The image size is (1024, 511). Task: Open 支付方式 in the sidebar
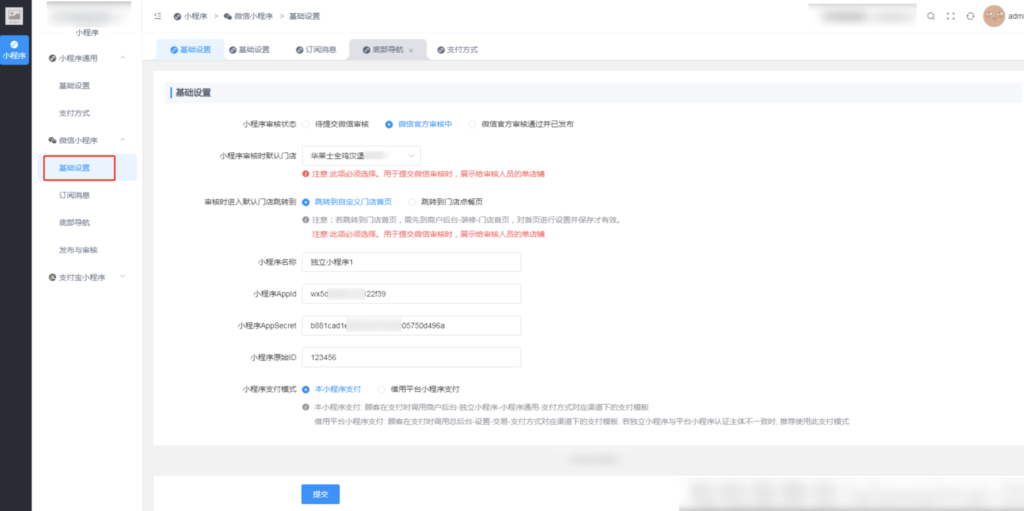point(74,113)
